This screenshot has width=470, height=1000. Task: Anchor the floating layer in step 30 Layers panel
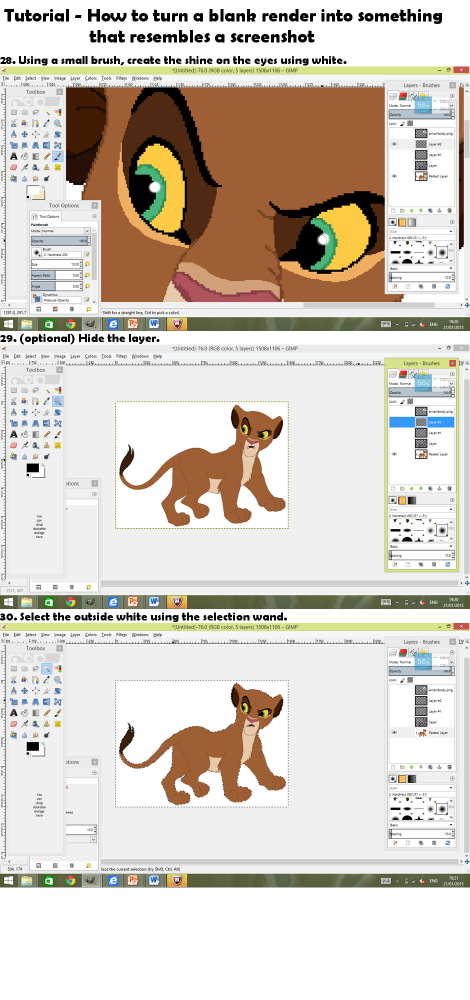pyautogui.click(x=439, y=767)
